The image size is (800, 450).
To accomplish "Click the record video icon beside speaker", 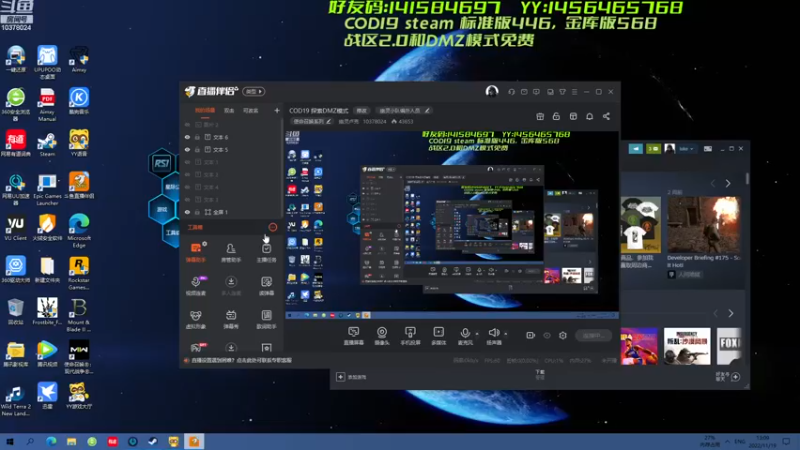I will (531, 335).
